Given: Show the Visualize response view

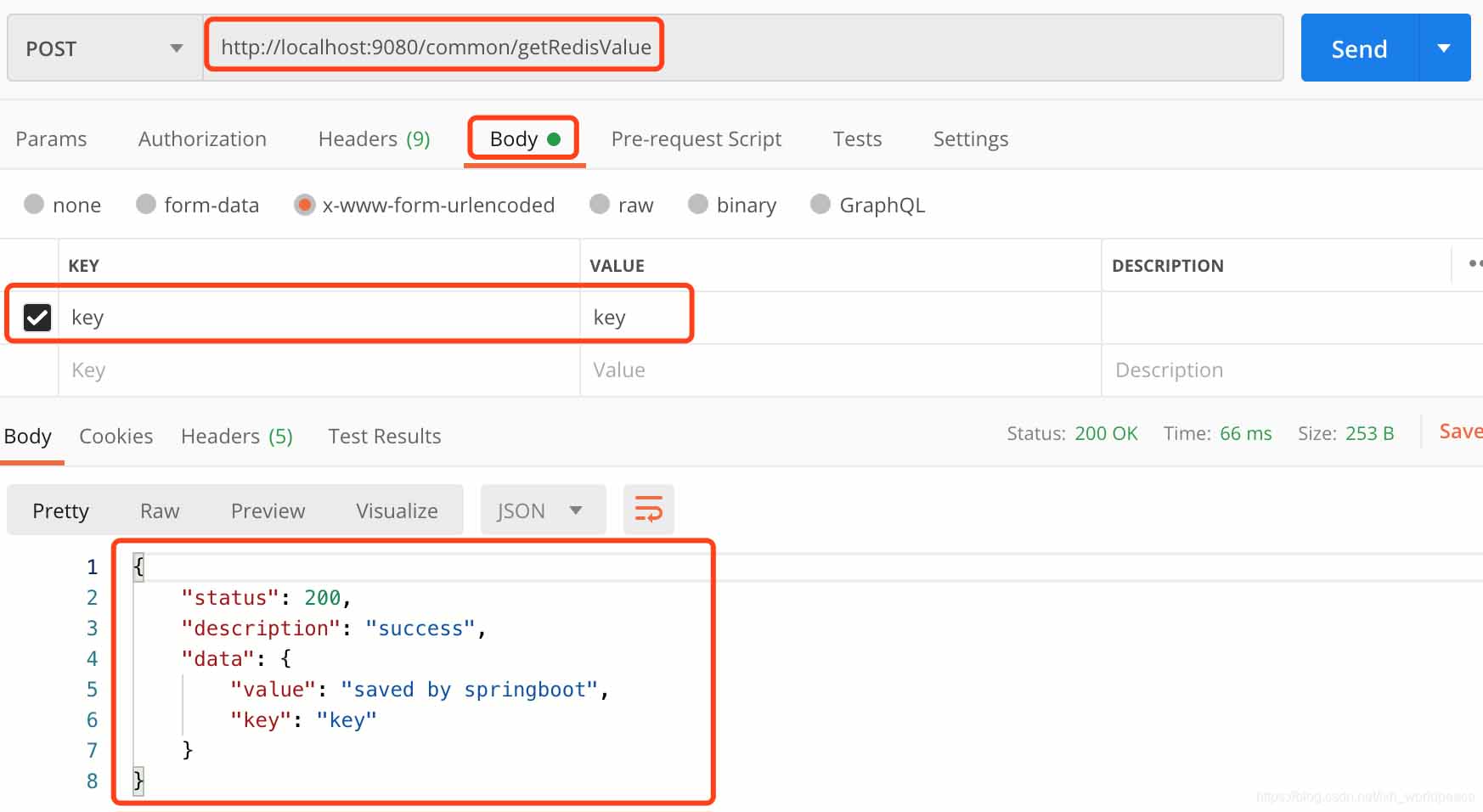Looking at the screenshot, I should [397, 510].
